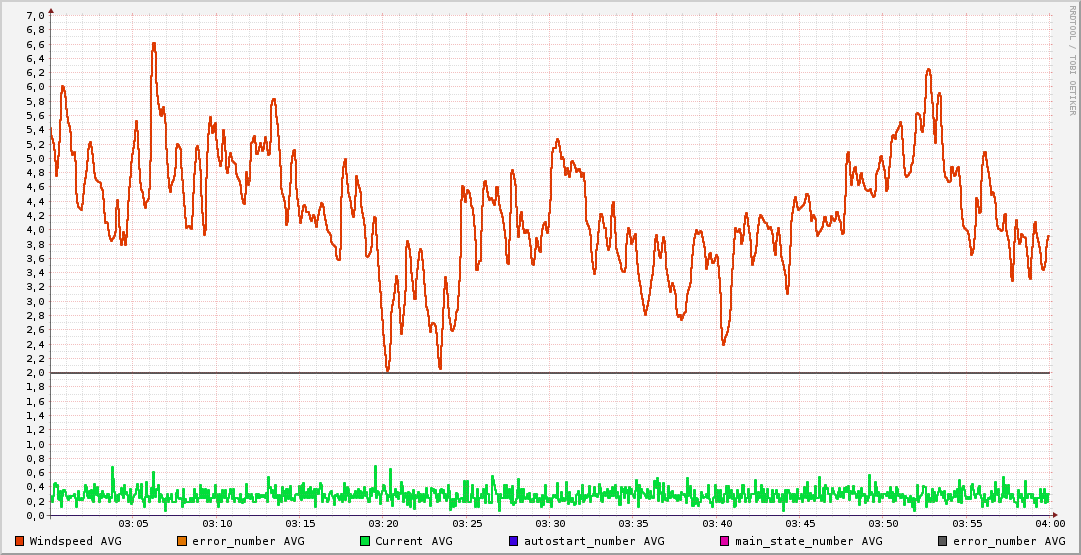Click the 03:05 time axis label
This screenshot has width=1081, height=555.
(134, 524)
